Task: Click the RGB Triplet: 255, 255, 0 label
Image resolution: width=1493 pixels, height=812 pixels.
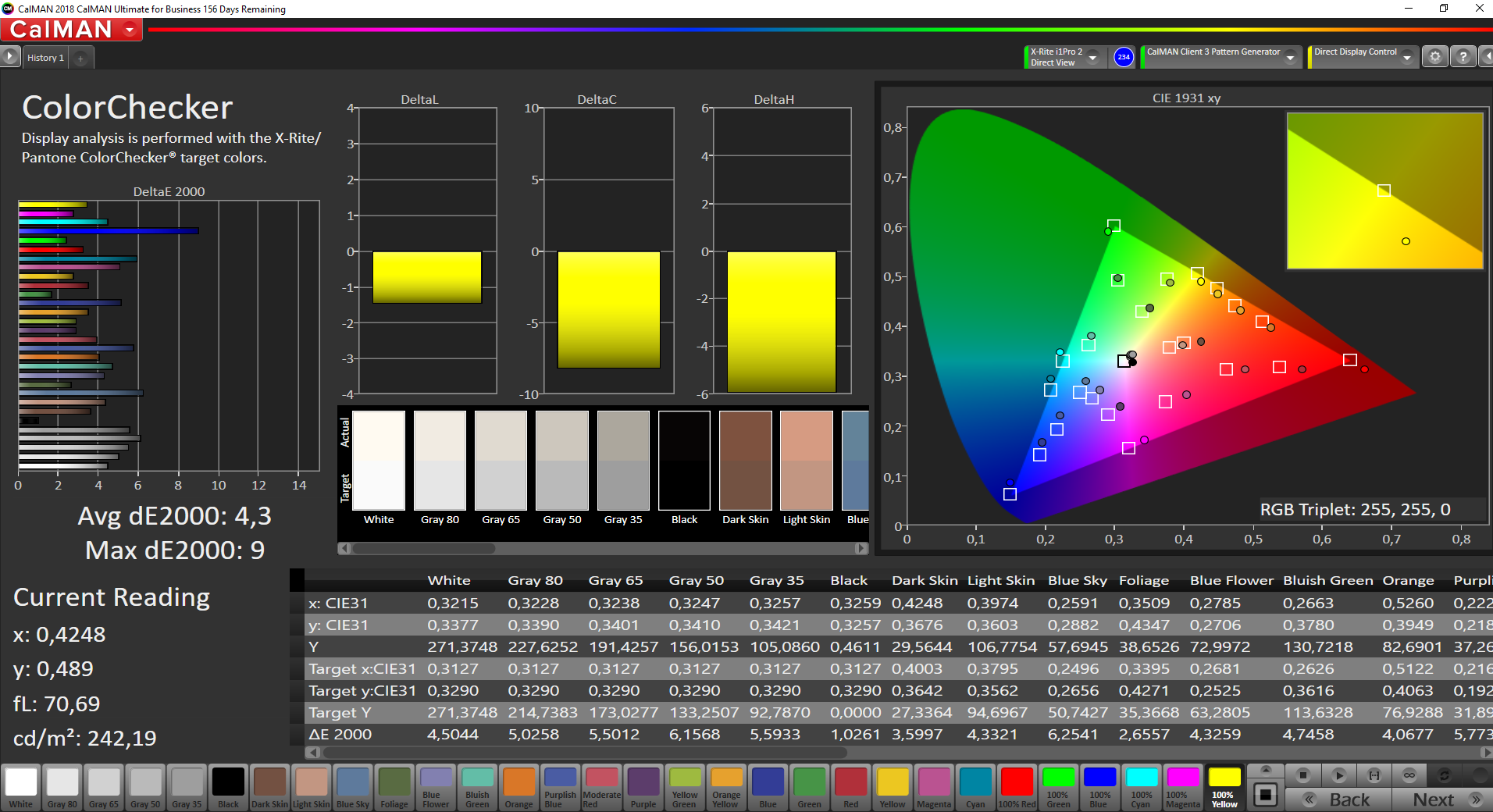Action: tap(1356, 510)
